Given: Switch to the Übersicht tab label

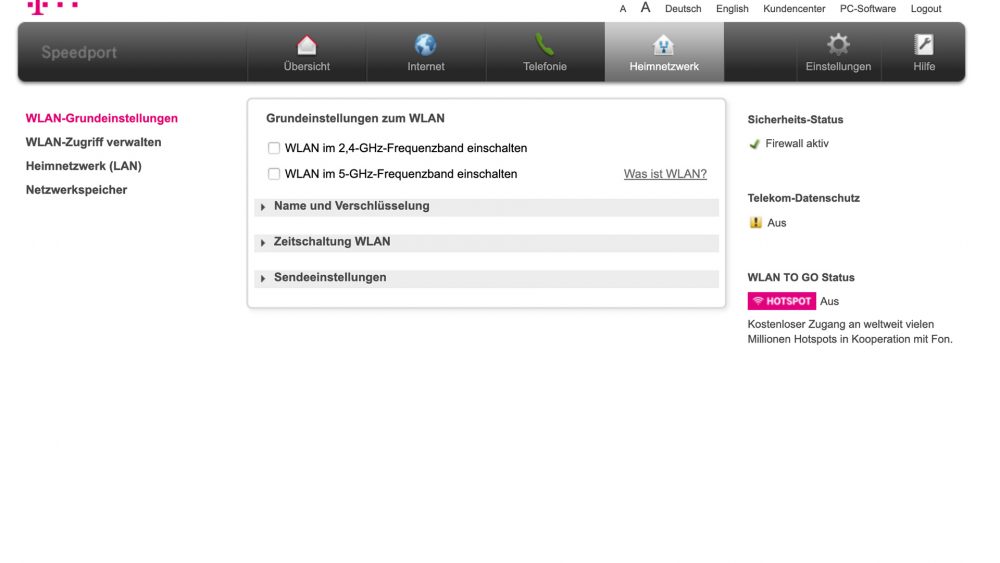Looking at the screenshot, I should pos(307,66).
